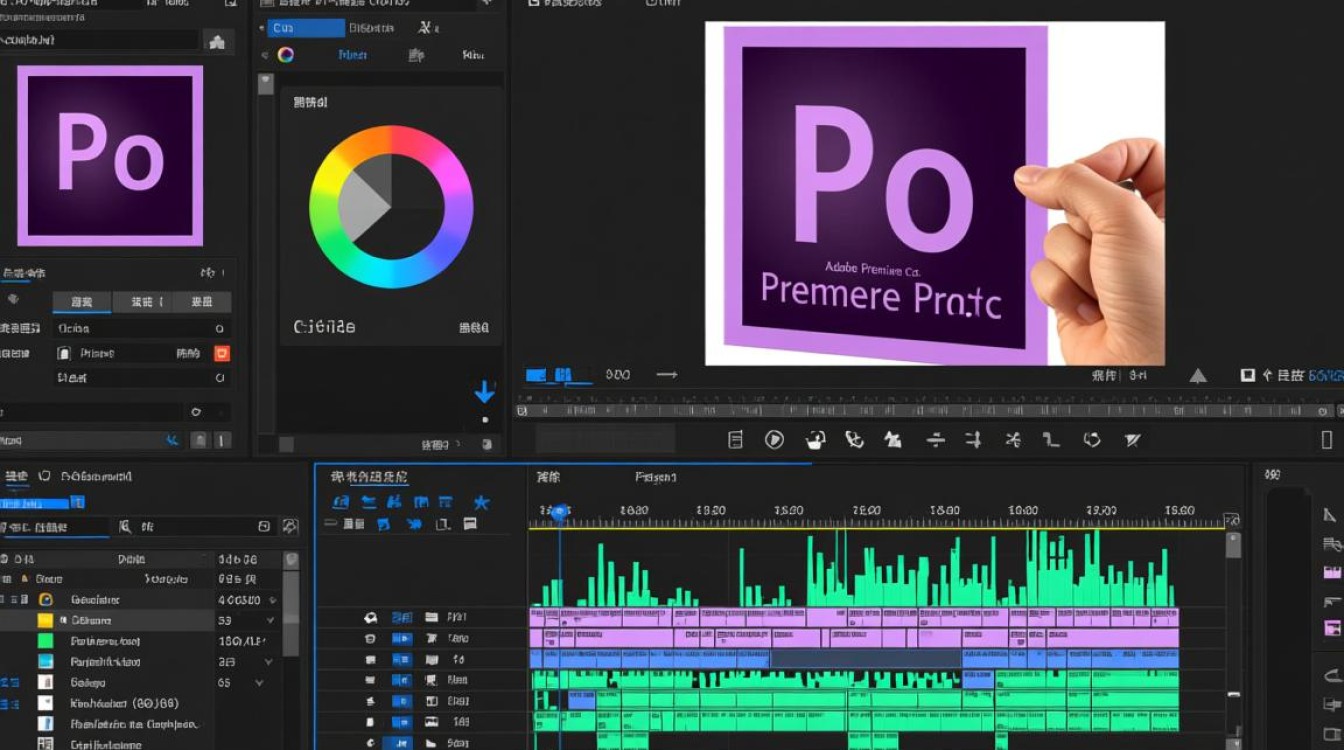Click the page icon left of the play button
The image size is (1344, 750).
[736, 439]
